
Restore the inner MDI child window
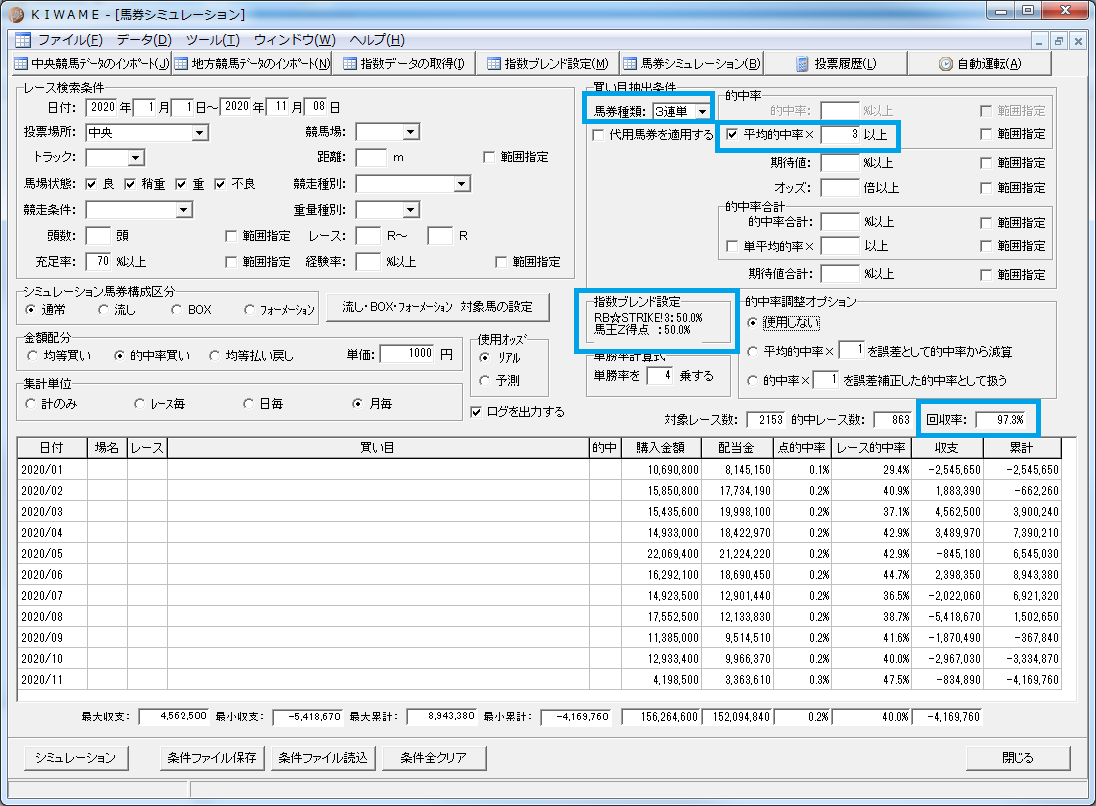pyautogui.click(x=1058, y=41)
